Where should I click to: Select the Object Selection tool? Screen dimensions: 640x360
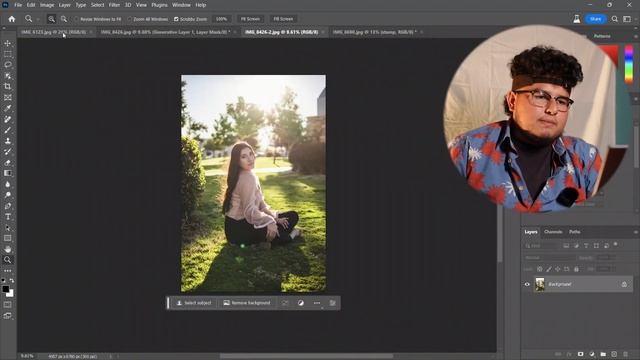[x=7, y=76]
